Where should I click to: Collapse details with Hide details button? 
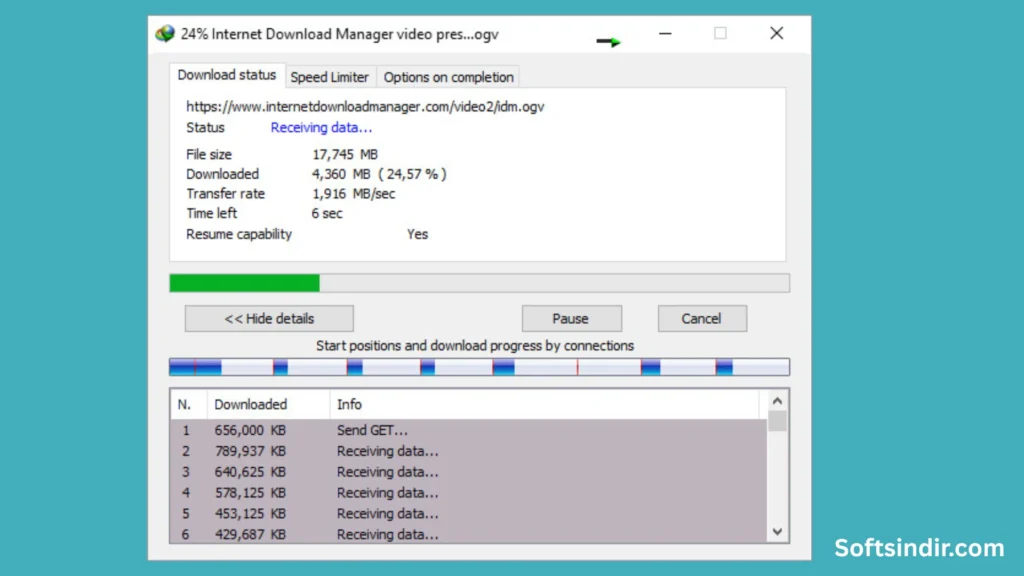point(269,318)
